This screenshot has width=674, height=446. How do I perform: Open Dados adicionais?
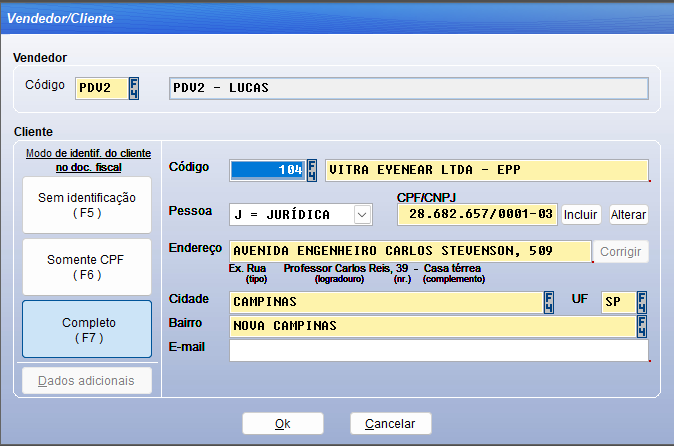point(87,381)
